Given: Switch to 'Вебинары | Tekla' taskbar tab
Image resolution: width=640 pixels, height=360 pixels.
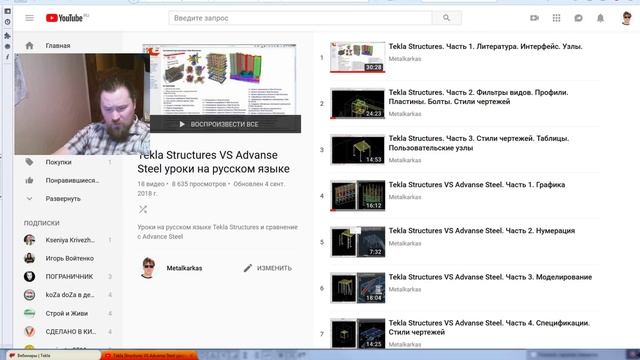Looking at the screenshot, I should pos(53,356).
